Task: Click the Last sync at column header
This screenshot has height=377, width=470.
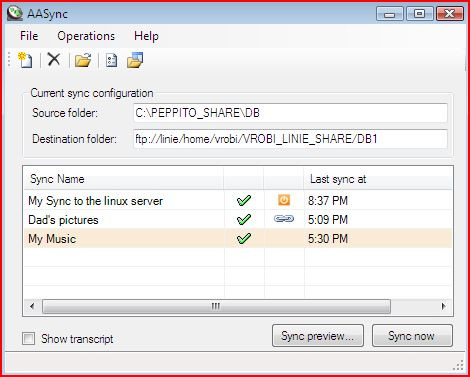Action: coord(378,179)
